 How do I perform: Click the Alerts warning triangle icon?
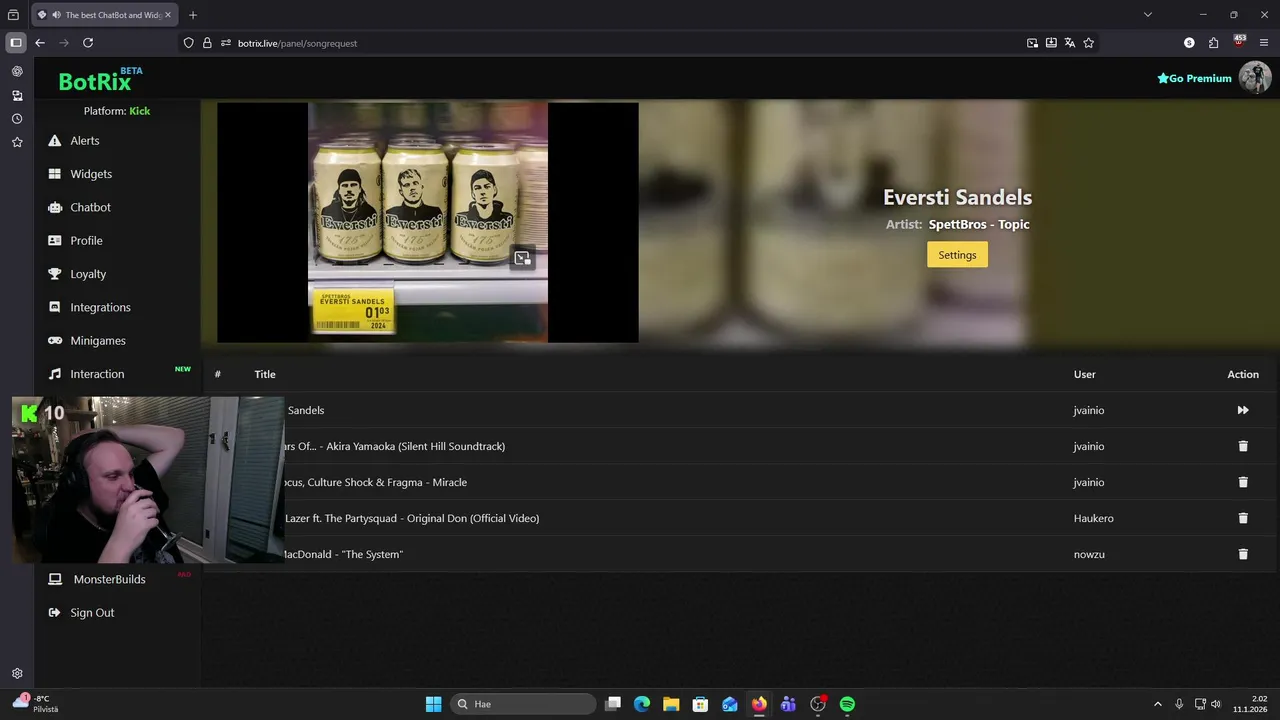point(54,141)
